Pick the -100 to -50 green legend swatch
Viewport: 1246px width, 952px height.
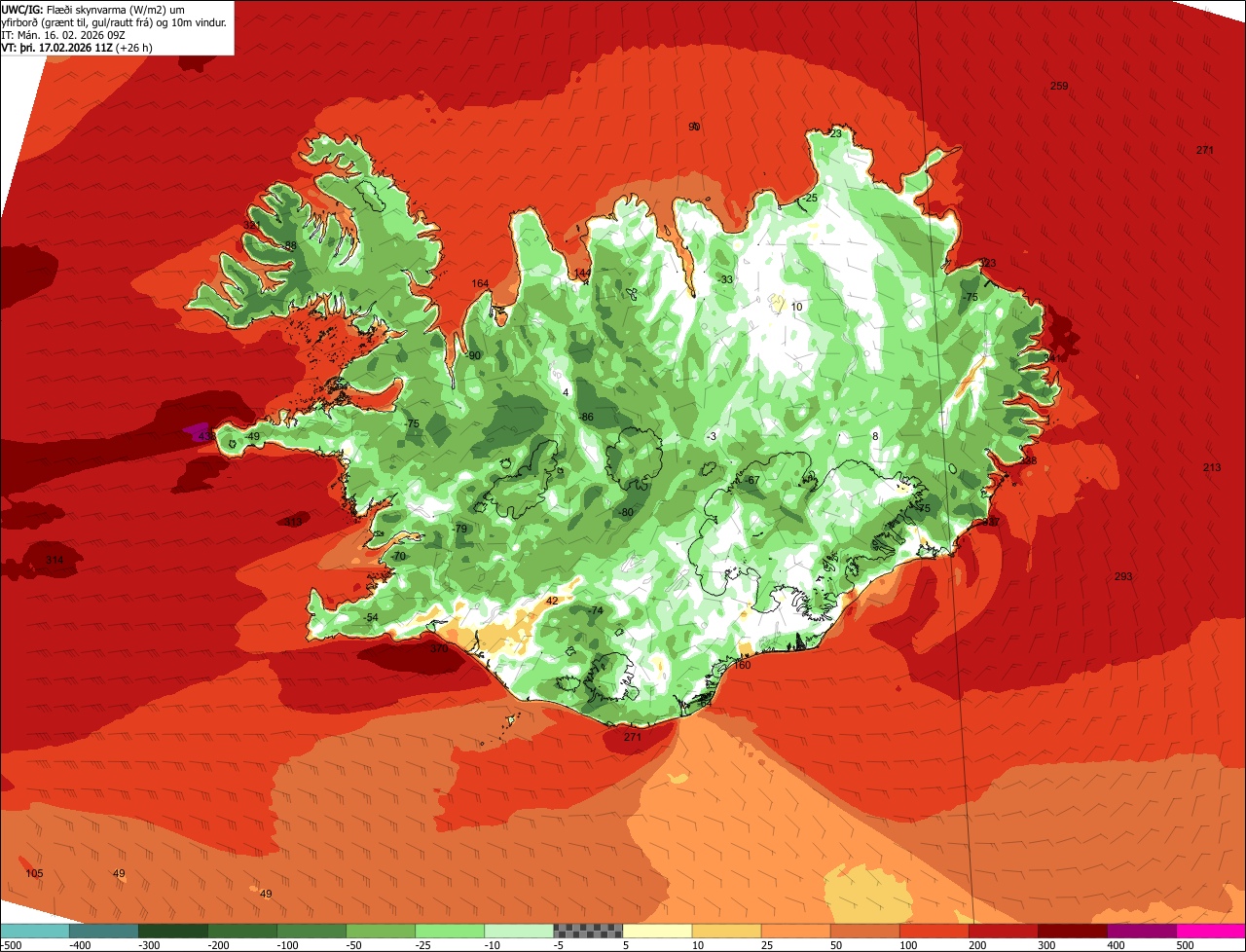coord(311,931)
